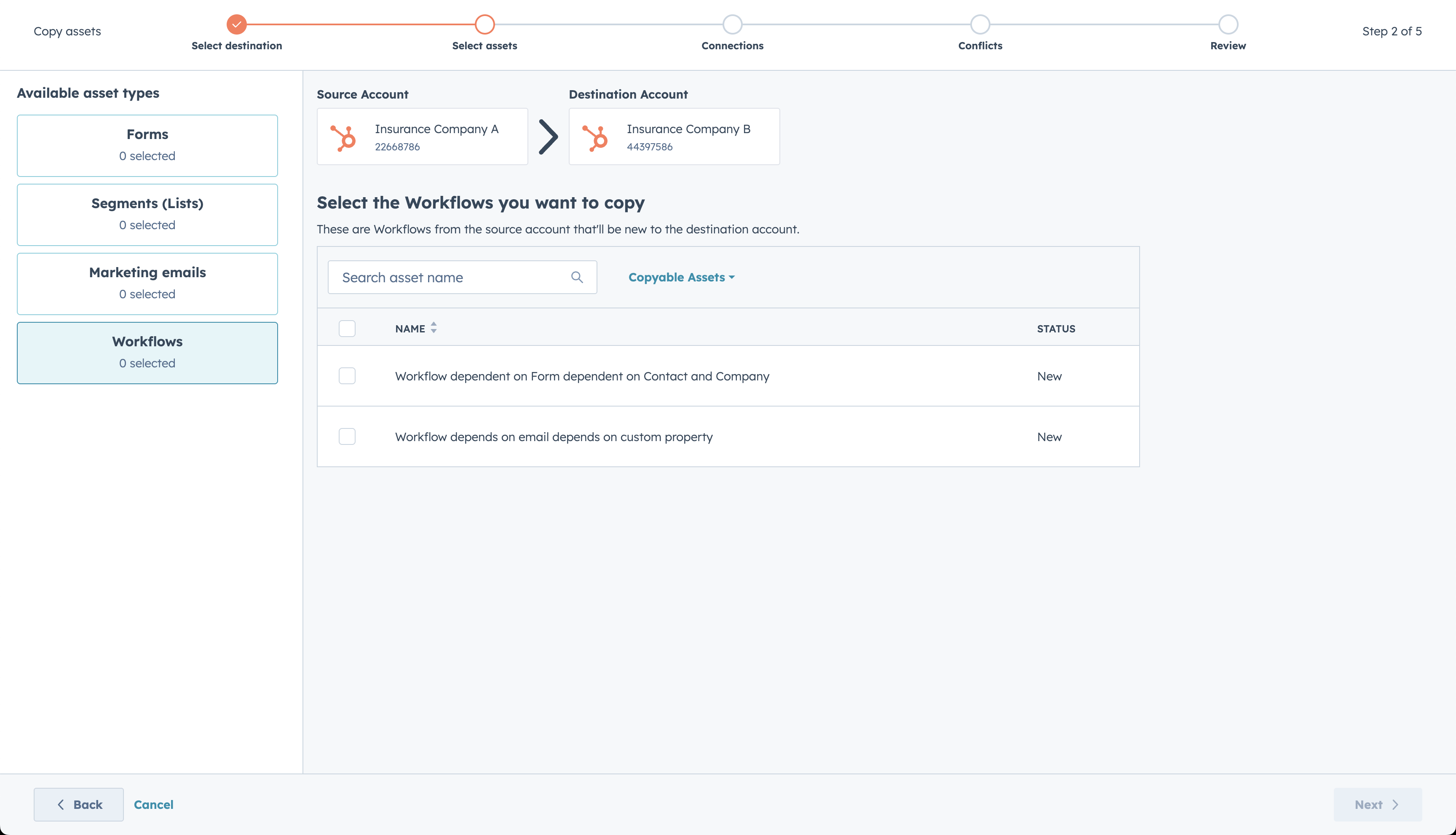Click the back chevron inside the Back button
The image size is (1456, 835).
(62, 805)
